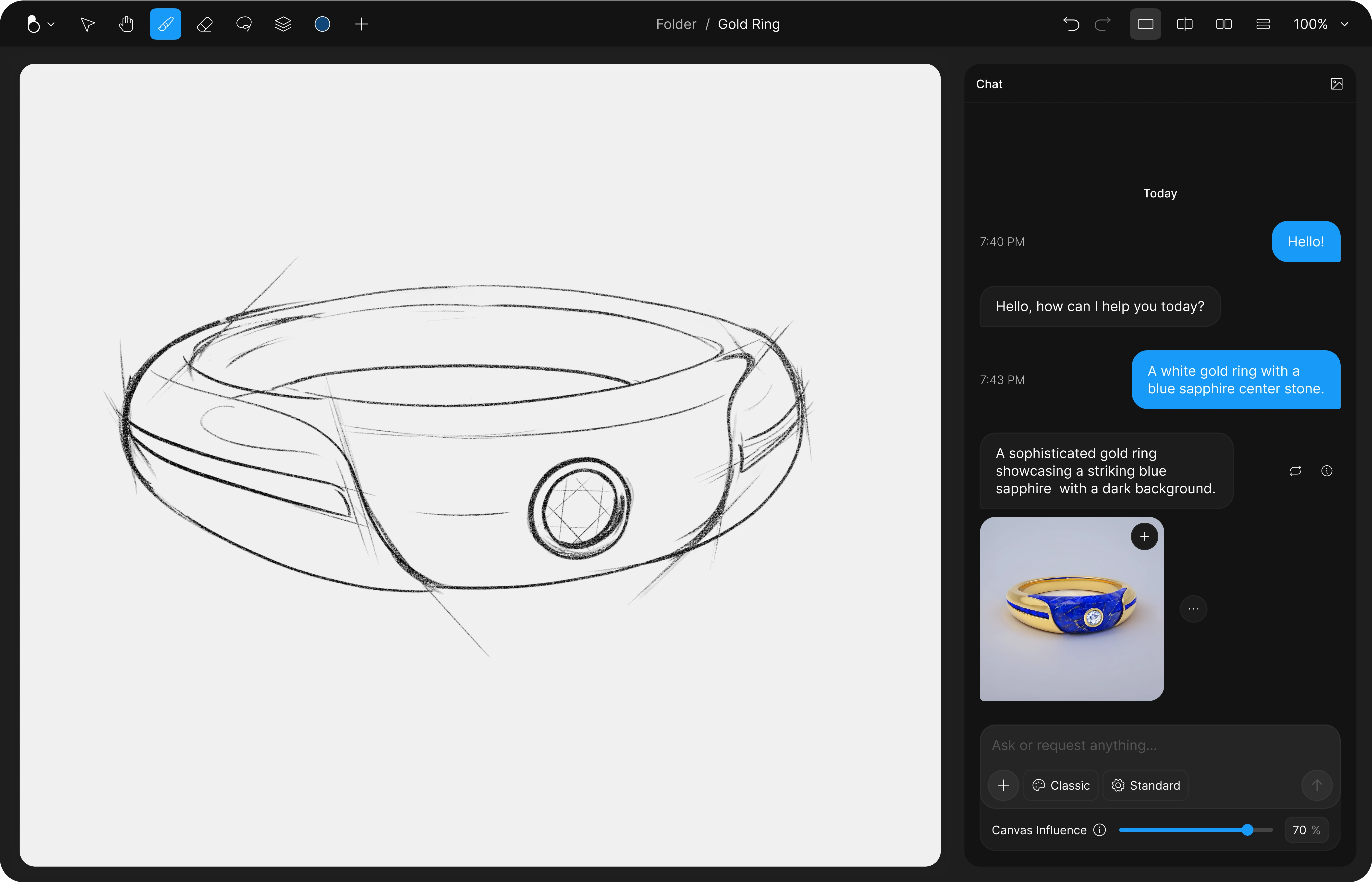
Task: Click the Chat panel title
Action: point(989,84)
